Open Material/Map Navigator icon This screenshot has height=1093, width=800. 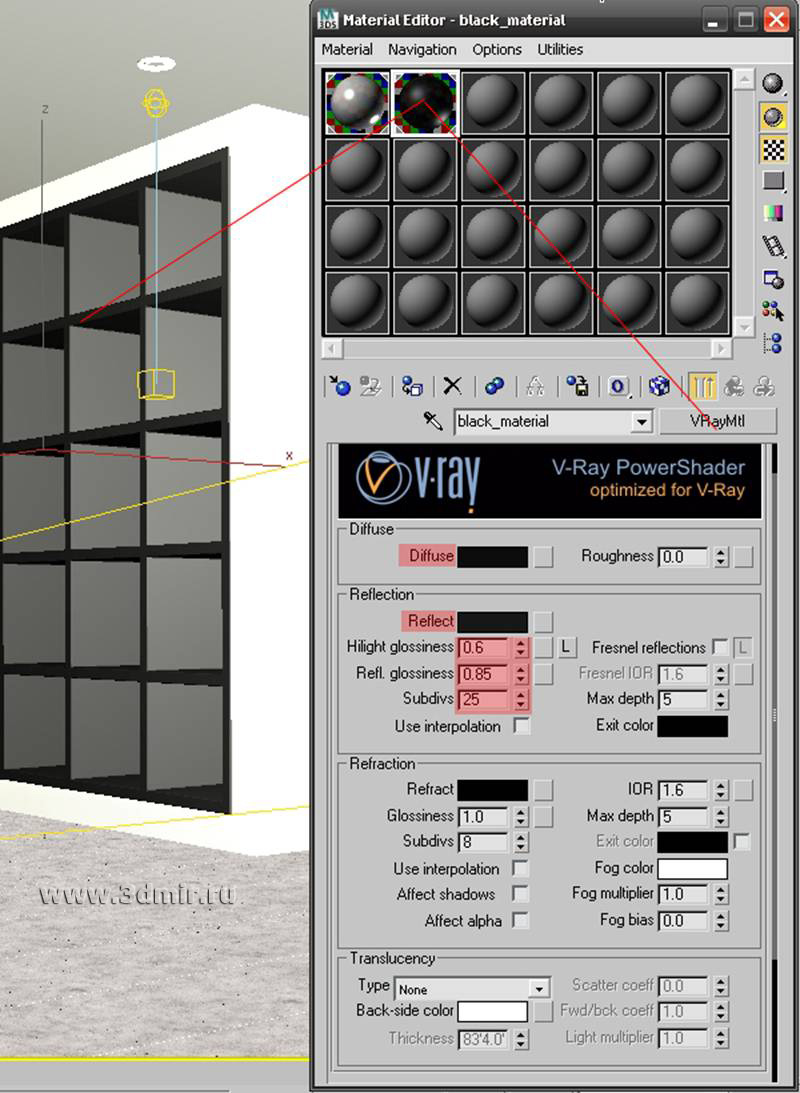point(773,343)
